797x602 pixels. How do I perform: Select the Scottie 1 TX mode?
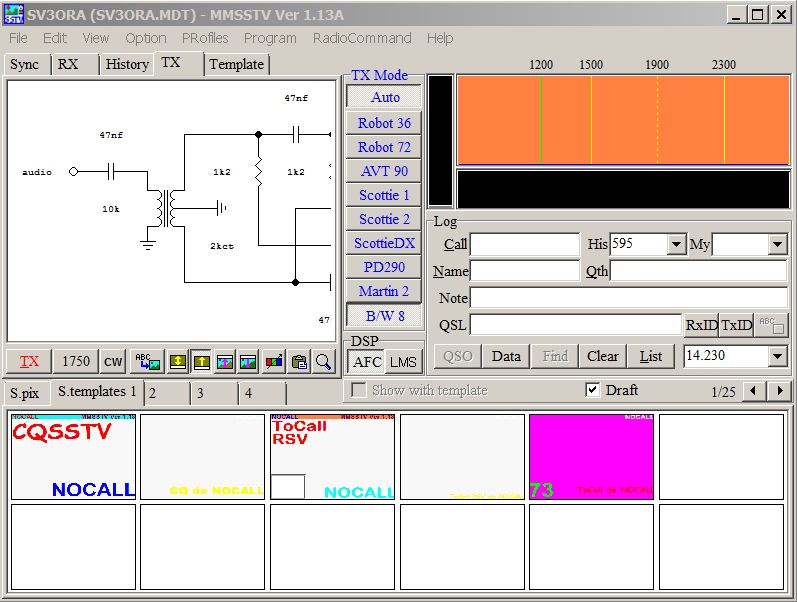(384, 195)
